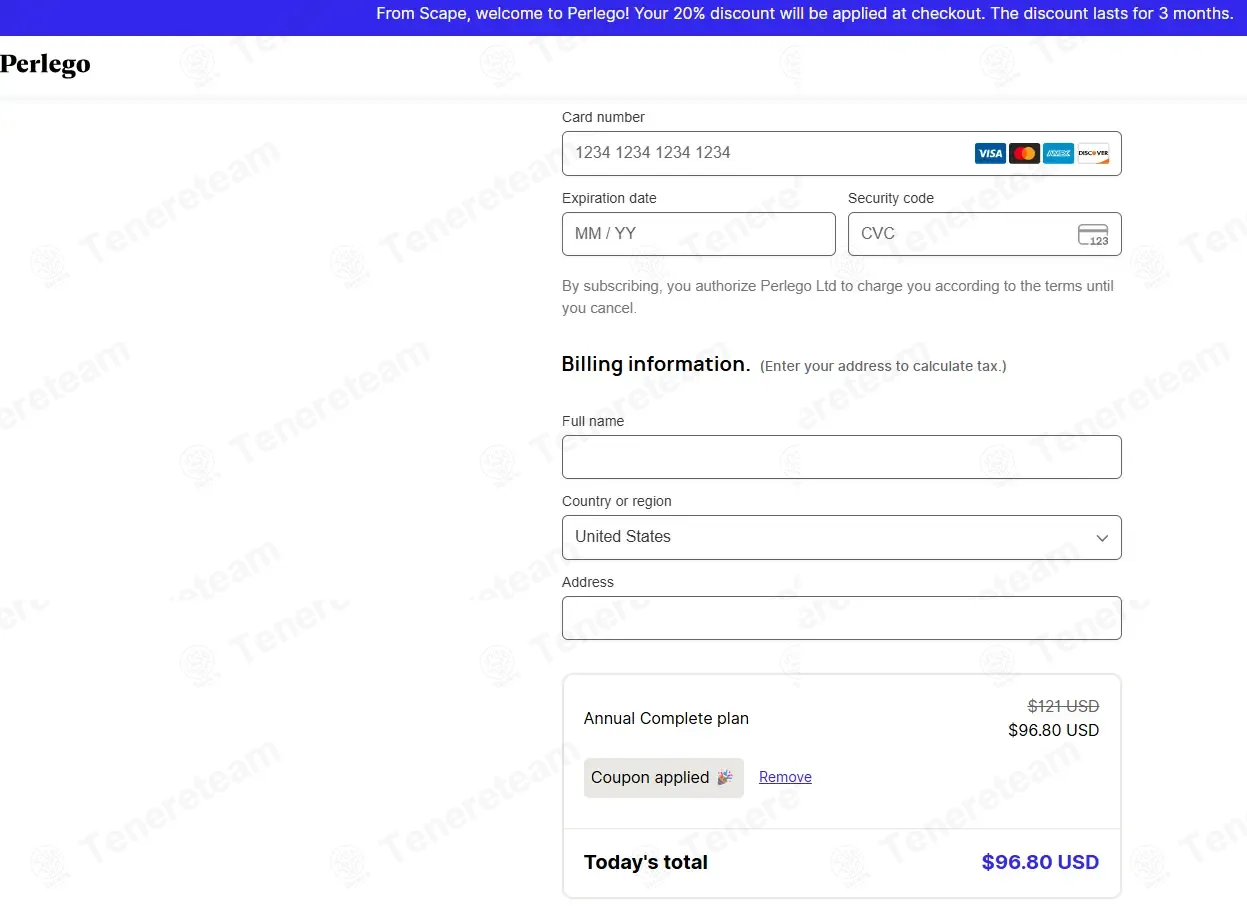This screenshot has height=906, width=1247.
Task: Click the subscription authorization terms text
Action: (838, 297)
